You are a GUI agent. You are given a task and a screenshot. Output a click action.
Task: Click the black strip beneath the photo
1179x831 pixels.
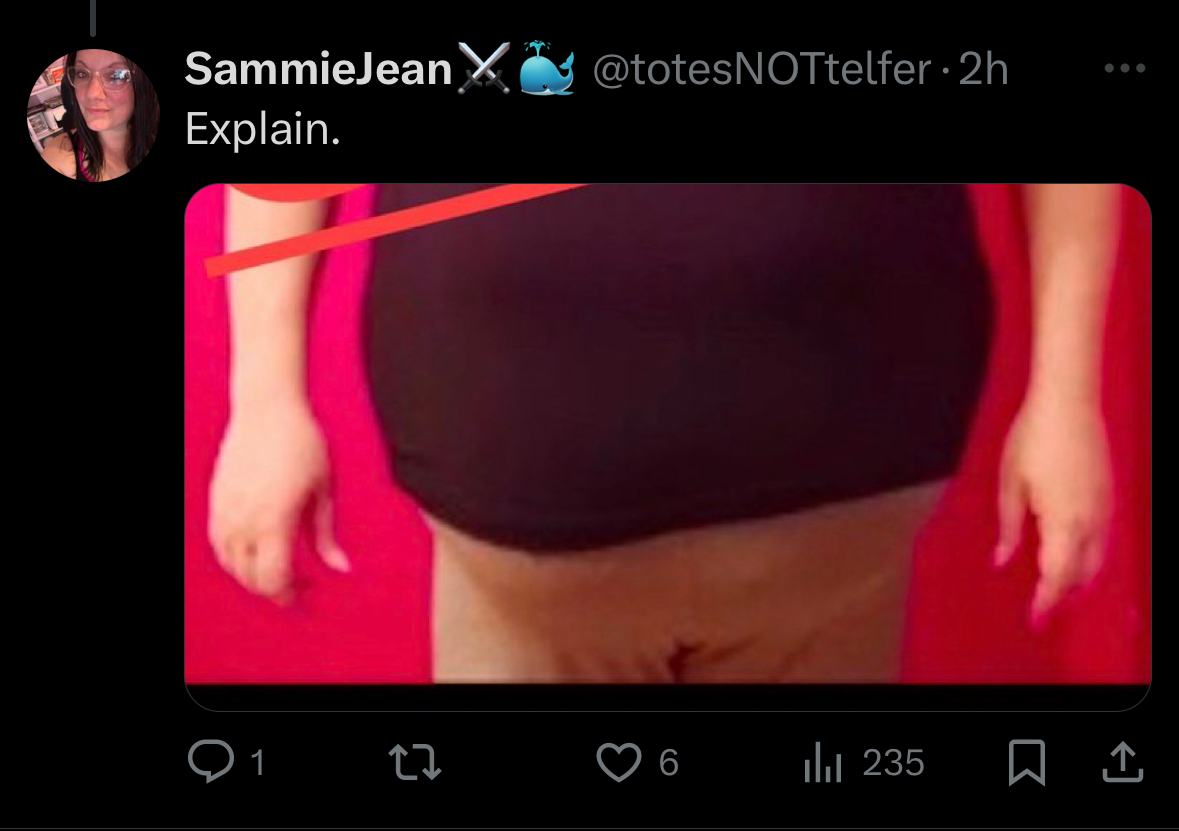point(668,697)
